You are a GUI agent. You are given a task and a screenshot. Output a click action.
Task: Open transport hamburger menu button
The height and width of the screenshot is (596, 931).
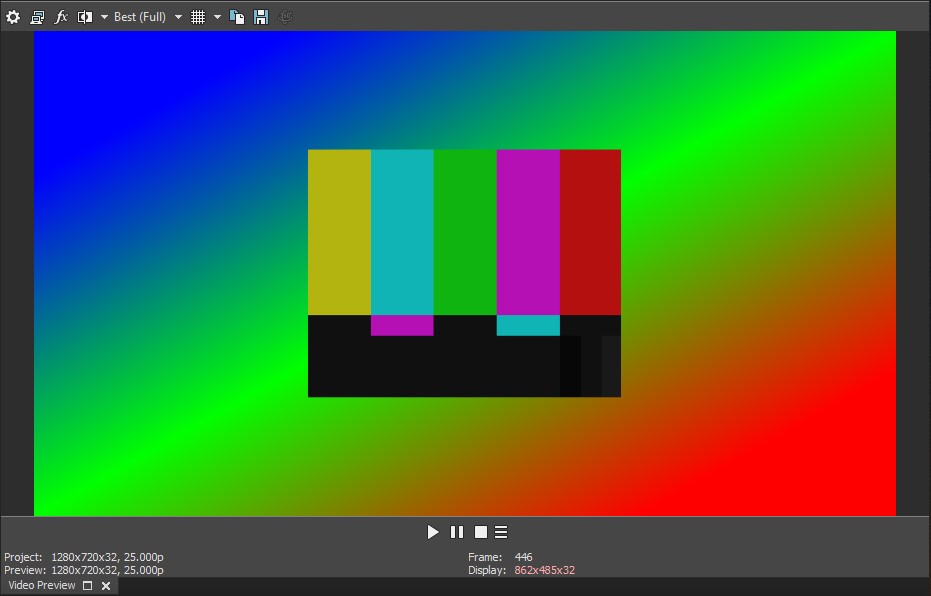tap(501, 532)
